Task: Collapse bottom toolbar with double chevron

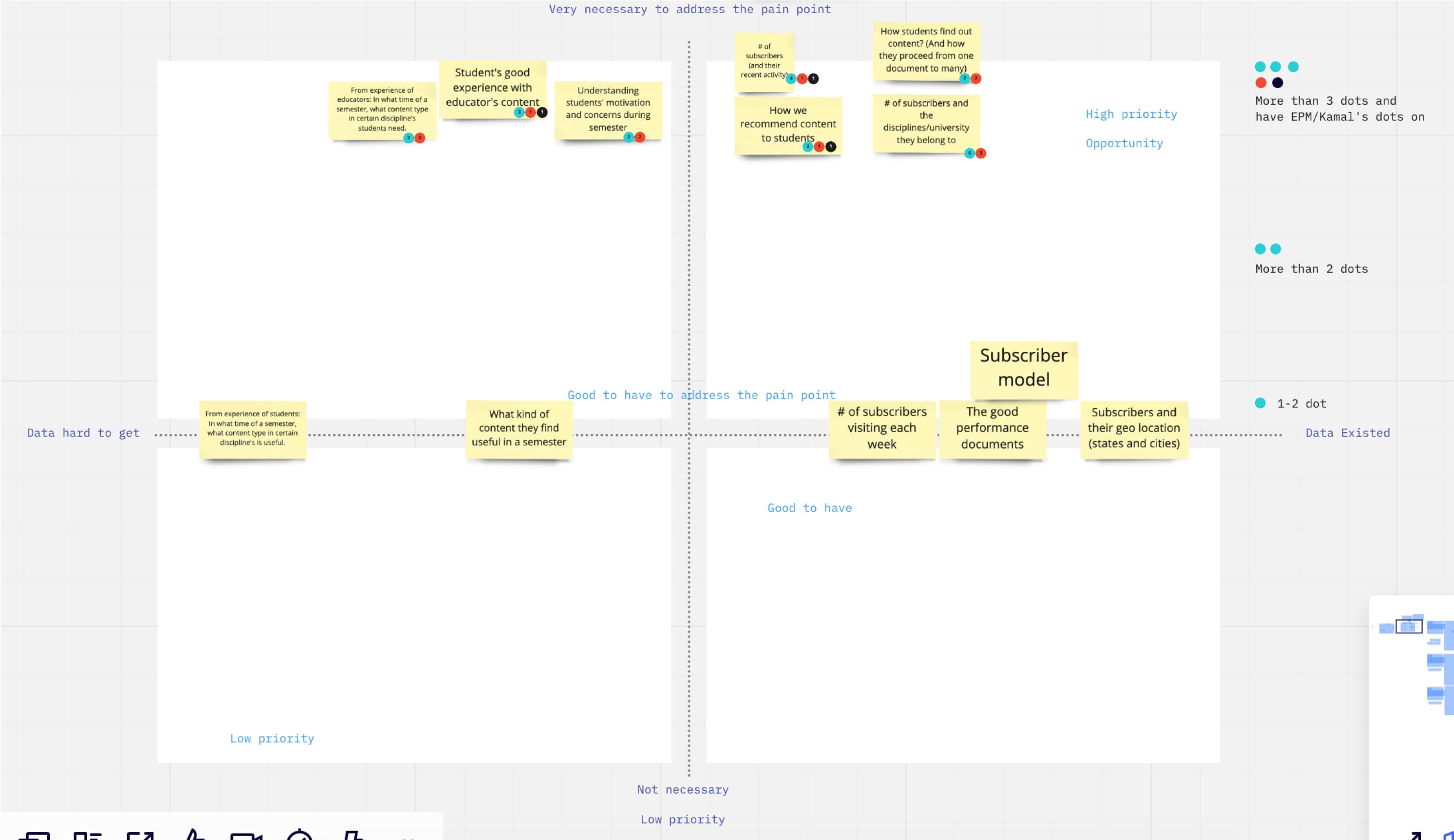Action: [408, 837]
